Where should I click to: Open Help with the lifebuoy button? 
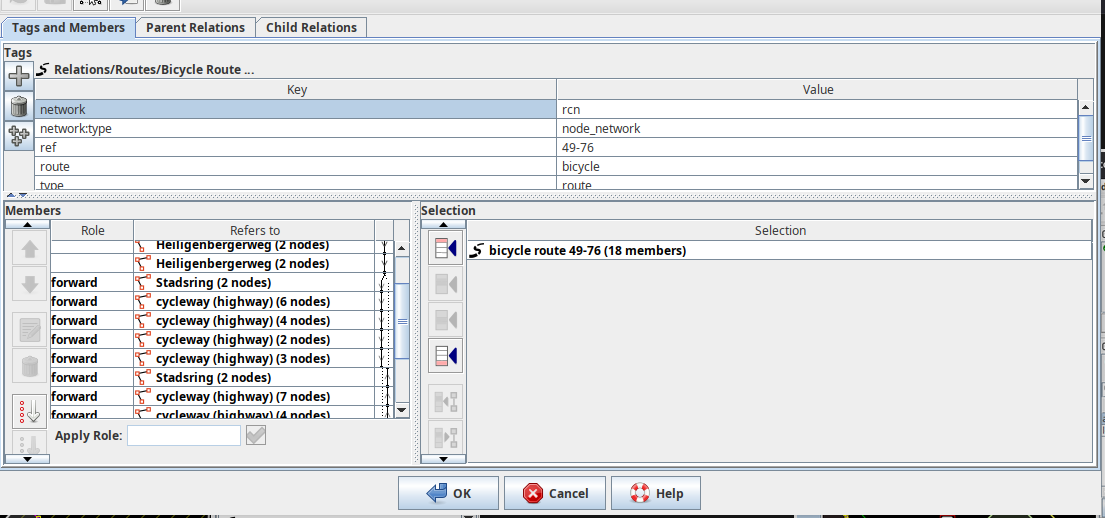655,493
